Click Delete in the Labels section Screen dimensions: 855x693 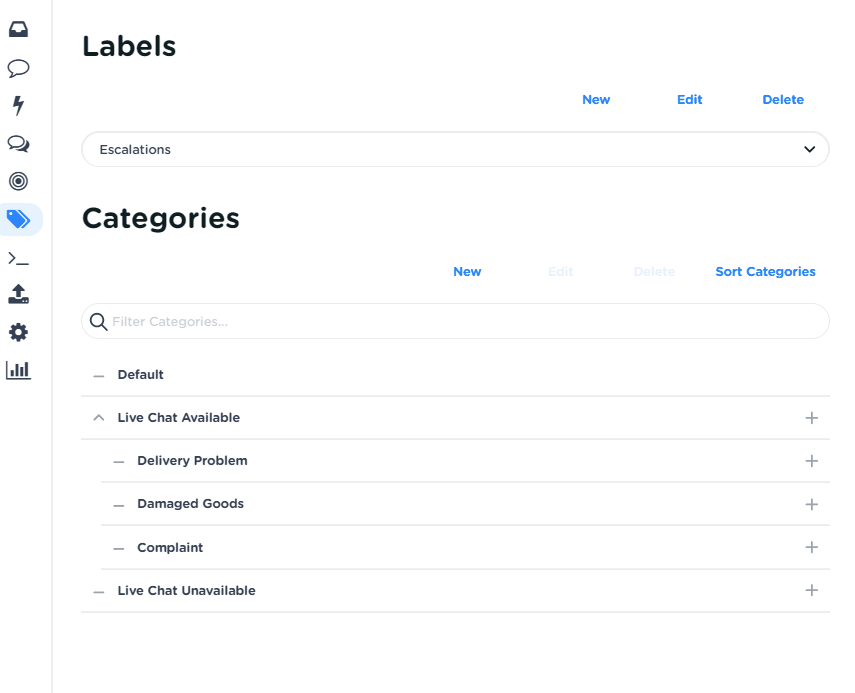click(783, 100)
